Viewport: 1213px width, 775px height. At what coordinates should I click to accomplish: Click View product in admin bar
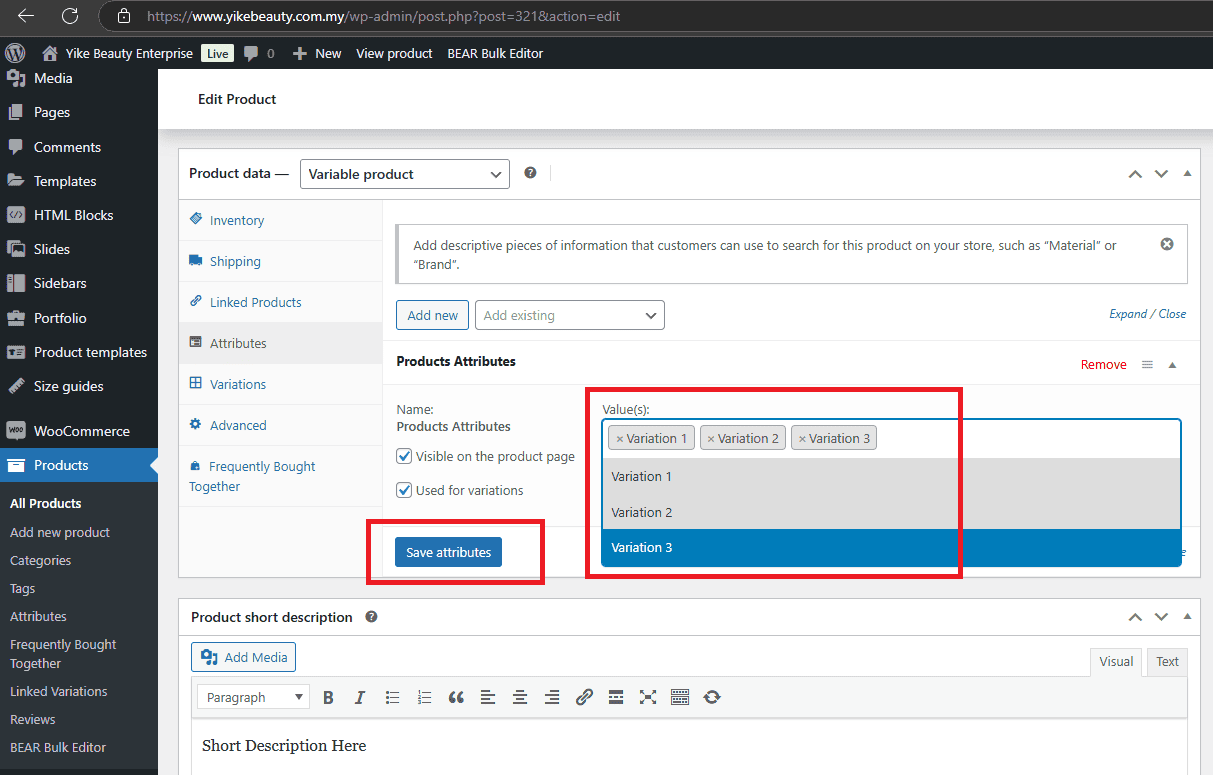[x=394, y=53]
